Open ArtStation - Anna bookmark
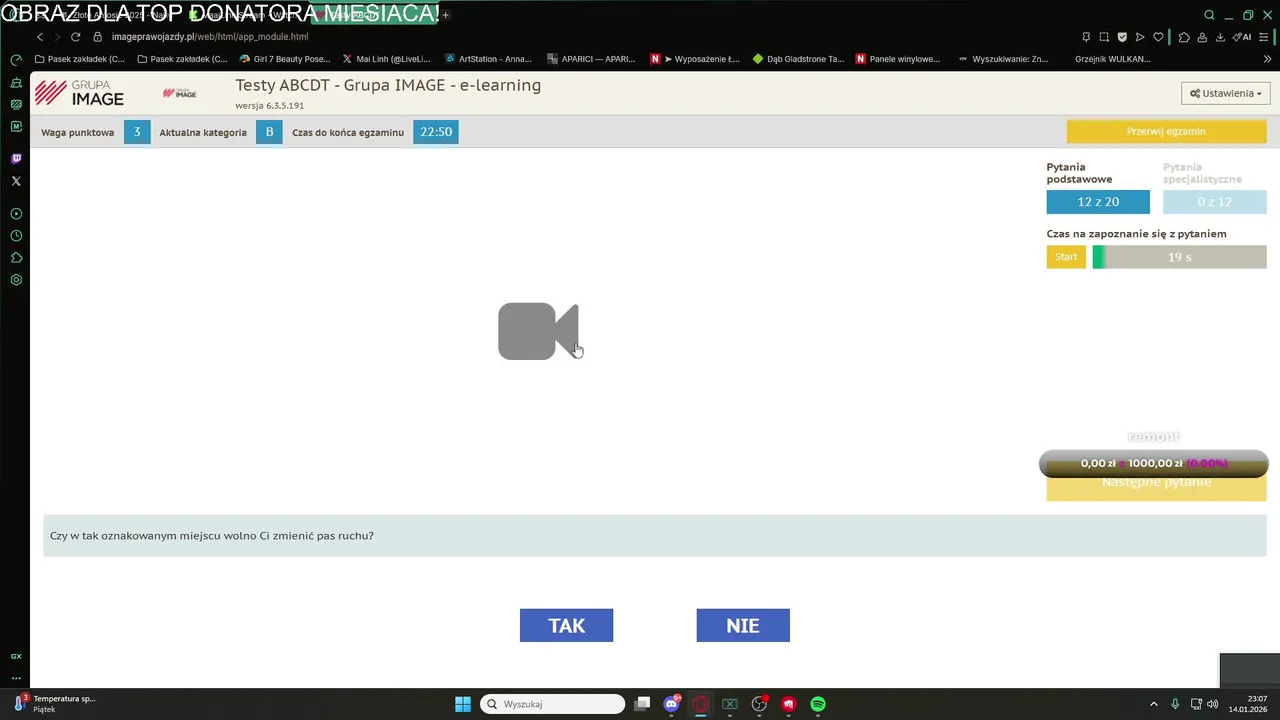Image resolution: width=1280 pixels, height=720 pixels. click(x=488, y=59)
